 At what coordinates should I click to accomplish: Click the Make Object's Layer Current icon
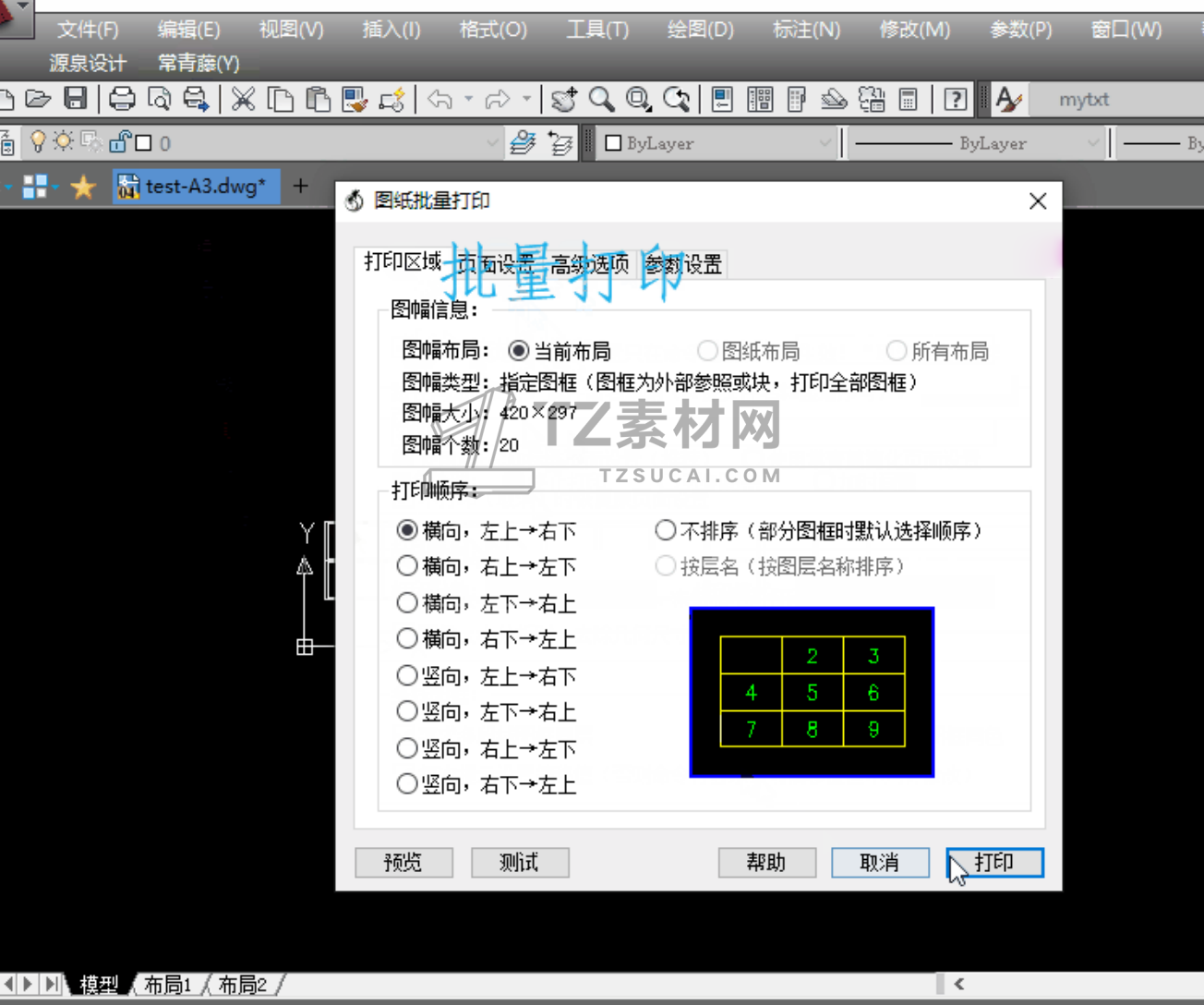tap(523, 143)
